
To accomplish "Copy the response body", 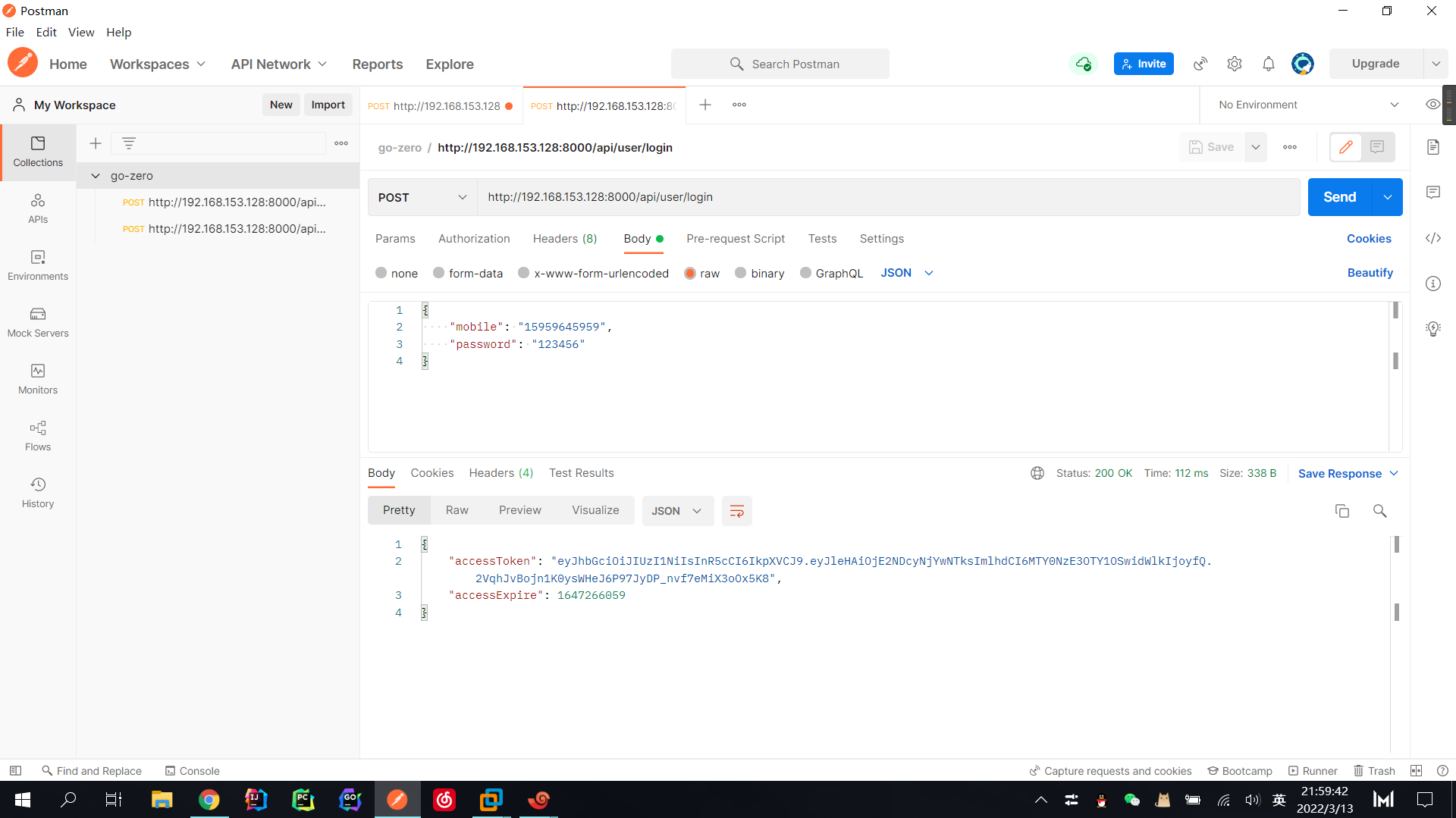I will tap(1342, 511).
